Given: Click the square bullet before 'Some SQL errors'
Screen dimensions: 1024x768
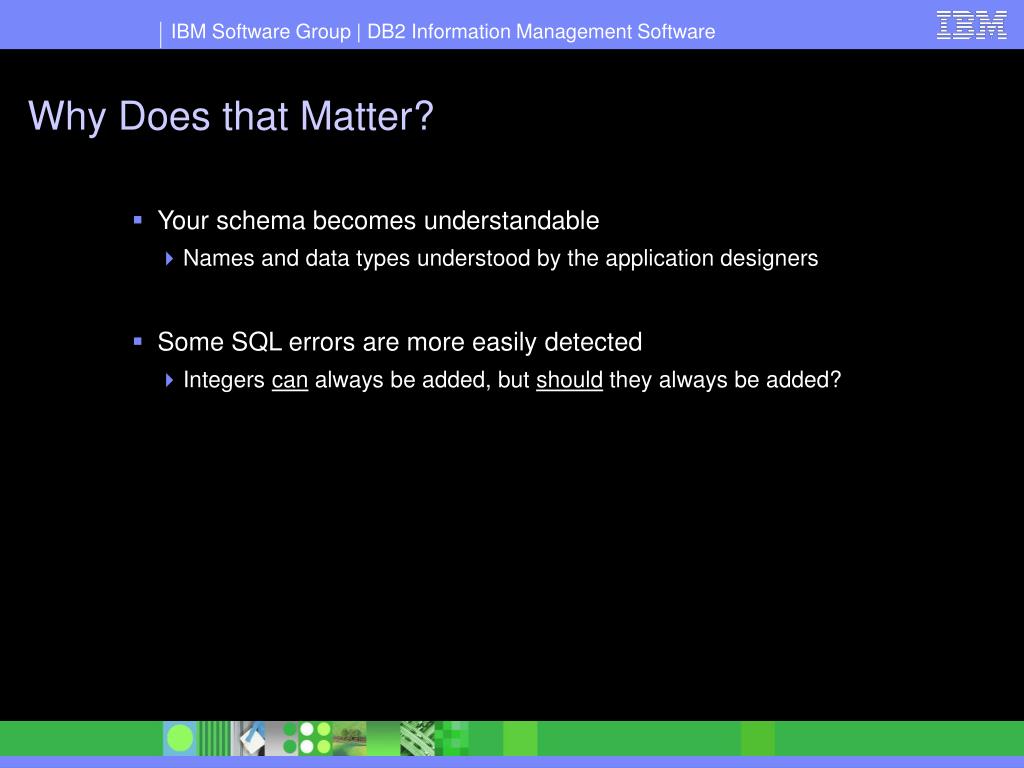Looking at the screenshot, I should click(138, 341).
